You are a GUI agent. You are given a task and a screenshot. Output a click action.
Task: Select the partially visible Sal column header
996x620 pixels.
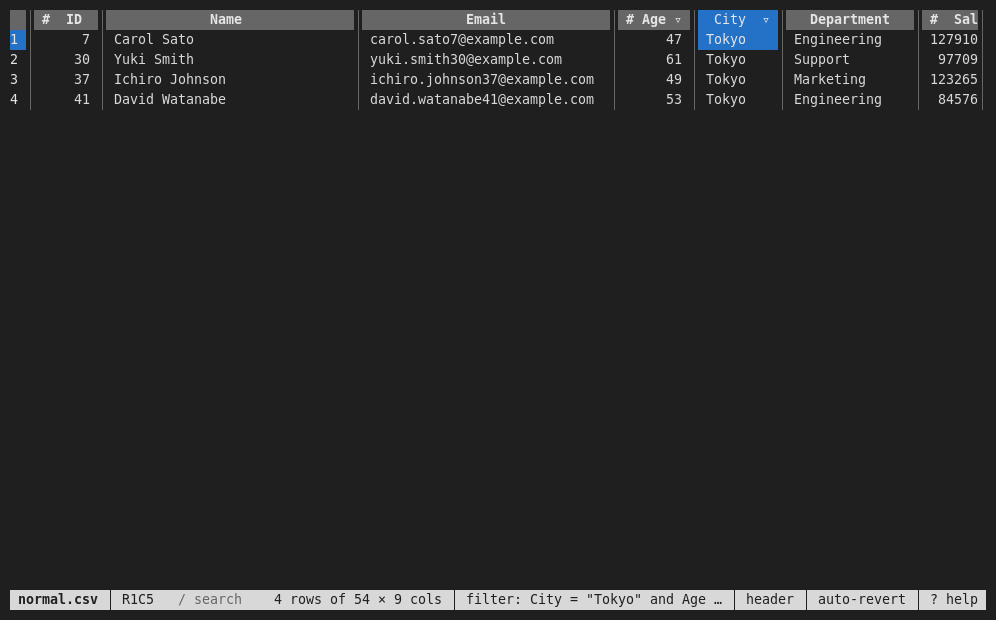click(x=950, y=20)
